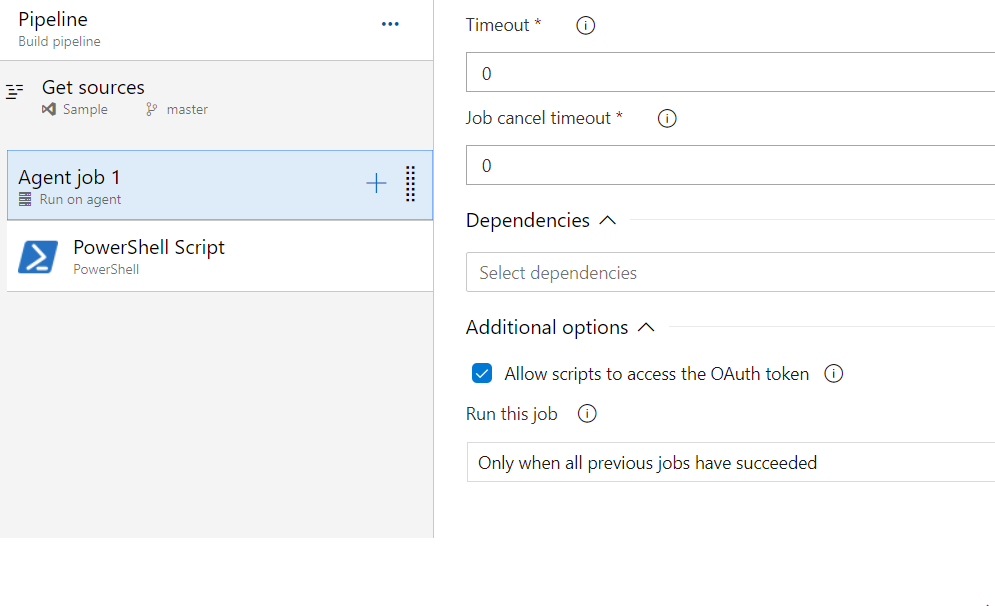
Task: Show the Job cancel timeout info icon
Action: [667, 119]
